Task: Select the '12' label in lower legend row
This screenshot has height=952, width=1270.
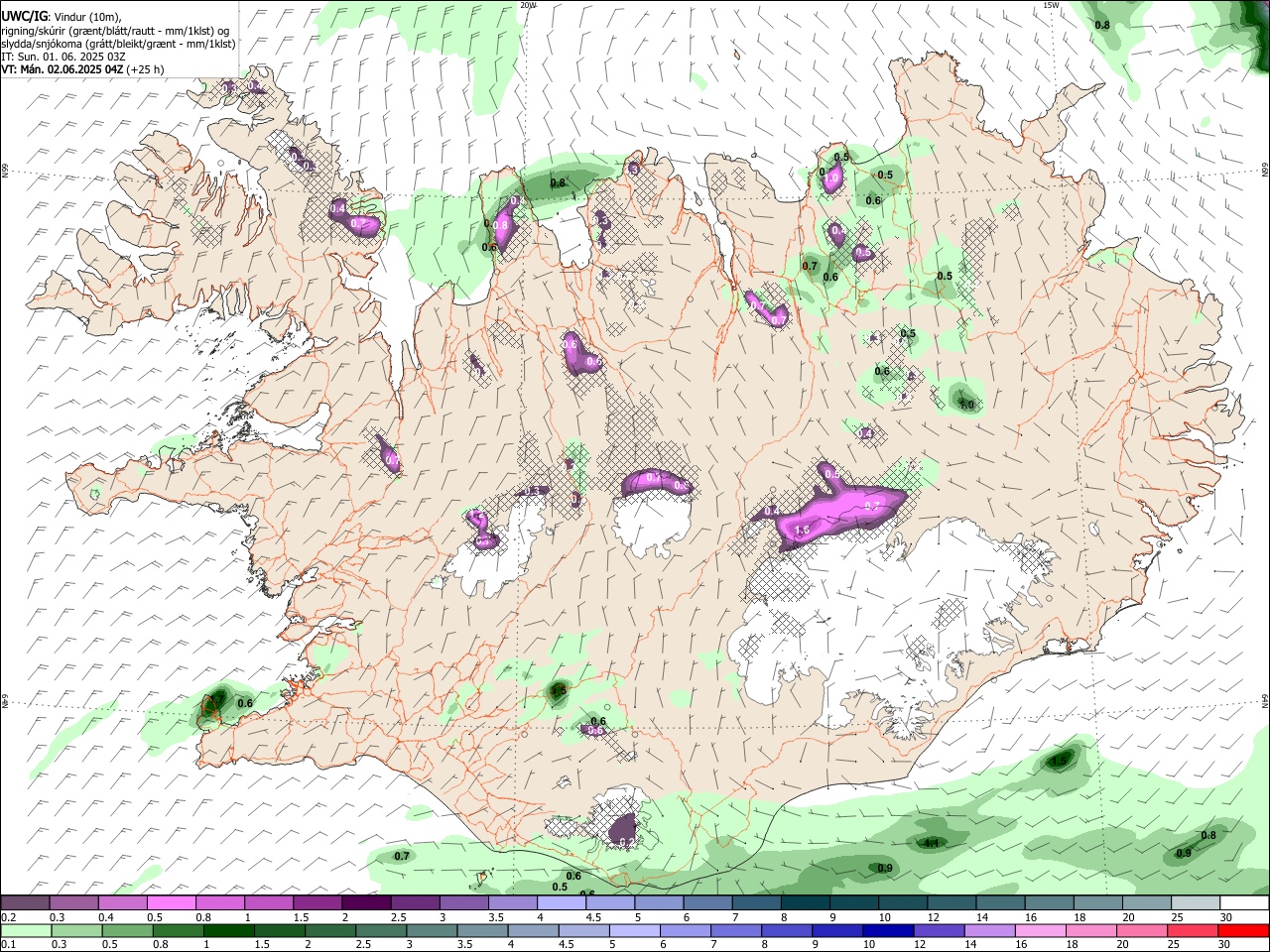Action: click(919, 945)
